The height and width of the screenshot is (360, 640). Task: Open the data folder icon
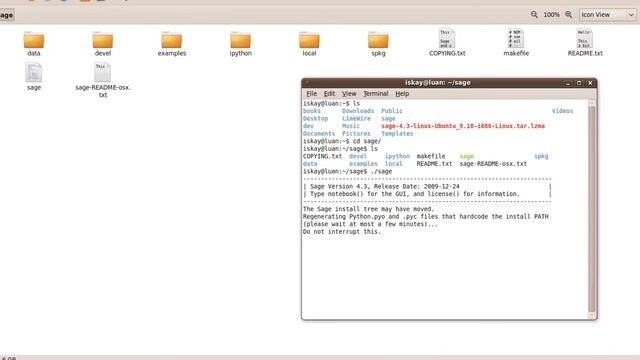(33, 40)
